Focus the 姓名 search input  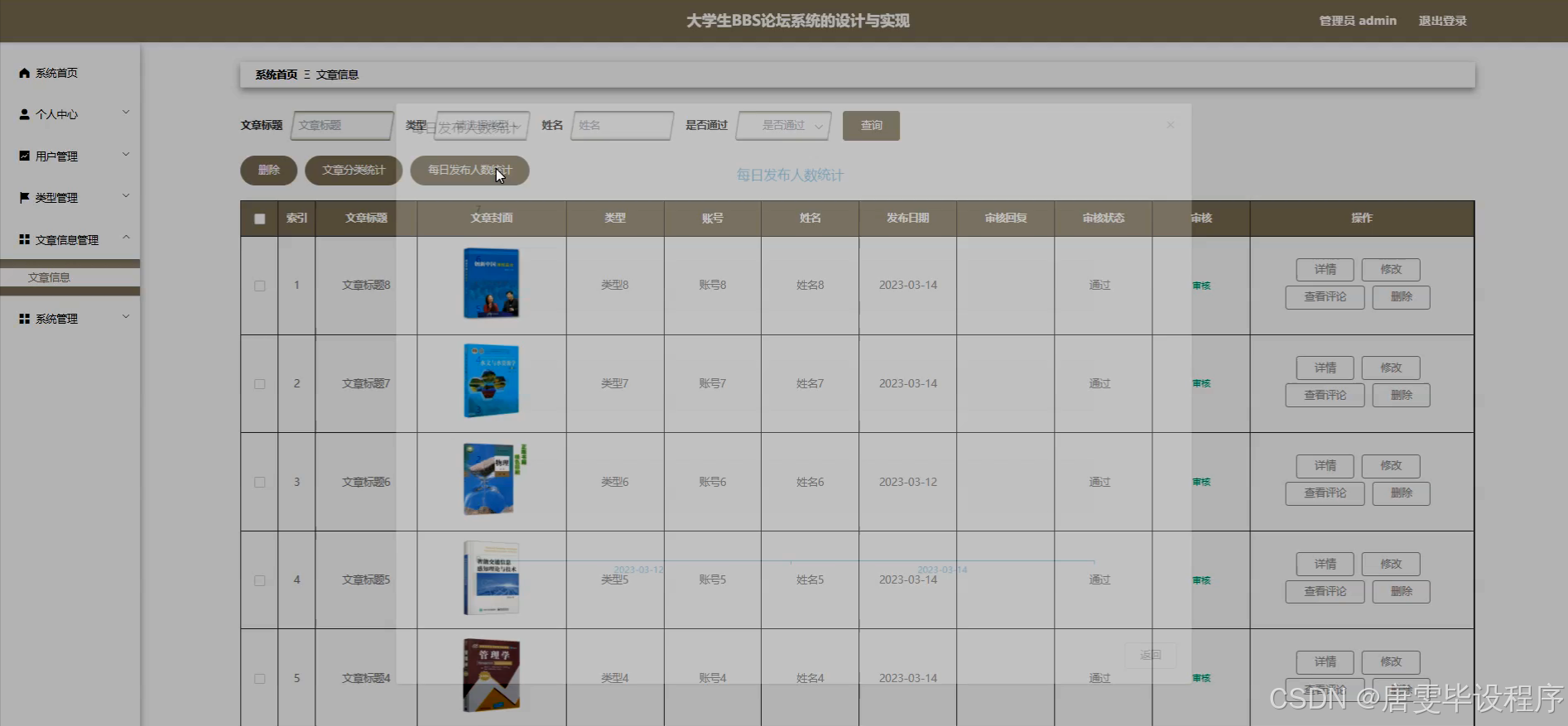(x=623, y=126)
